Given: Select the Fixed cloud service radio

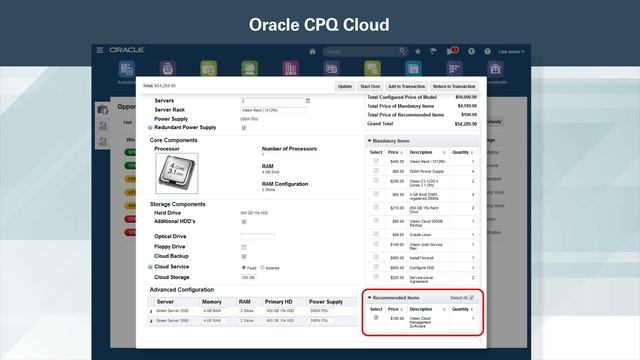Looking at the screenshot, I should (244, 267).
